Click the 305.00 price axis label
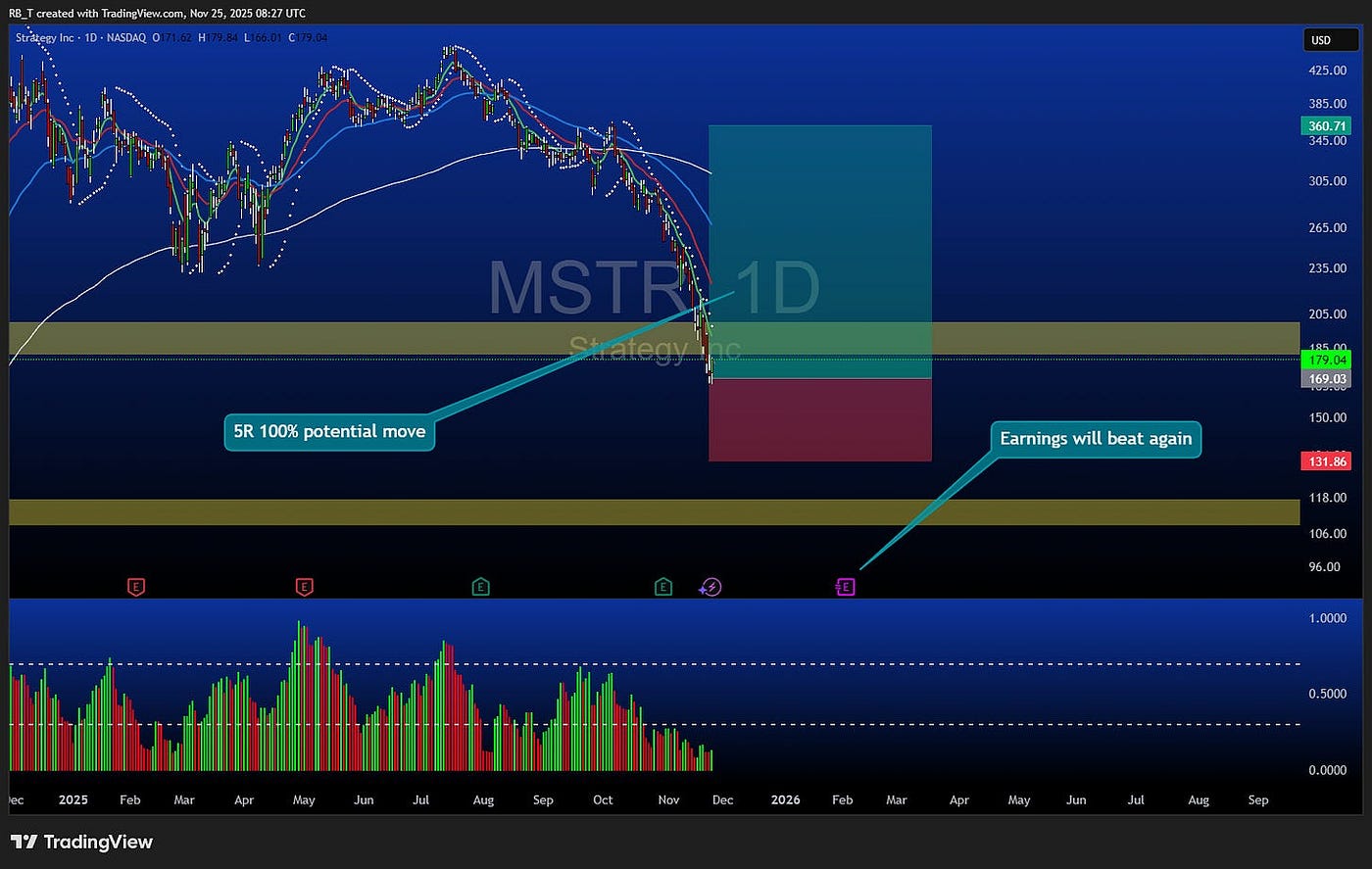 [1327, 181]
